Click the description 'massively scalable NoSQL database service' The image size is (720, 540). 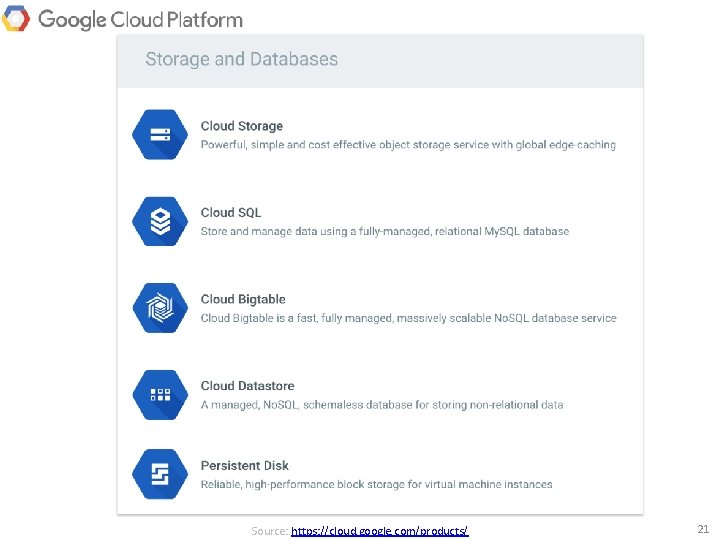409,318
